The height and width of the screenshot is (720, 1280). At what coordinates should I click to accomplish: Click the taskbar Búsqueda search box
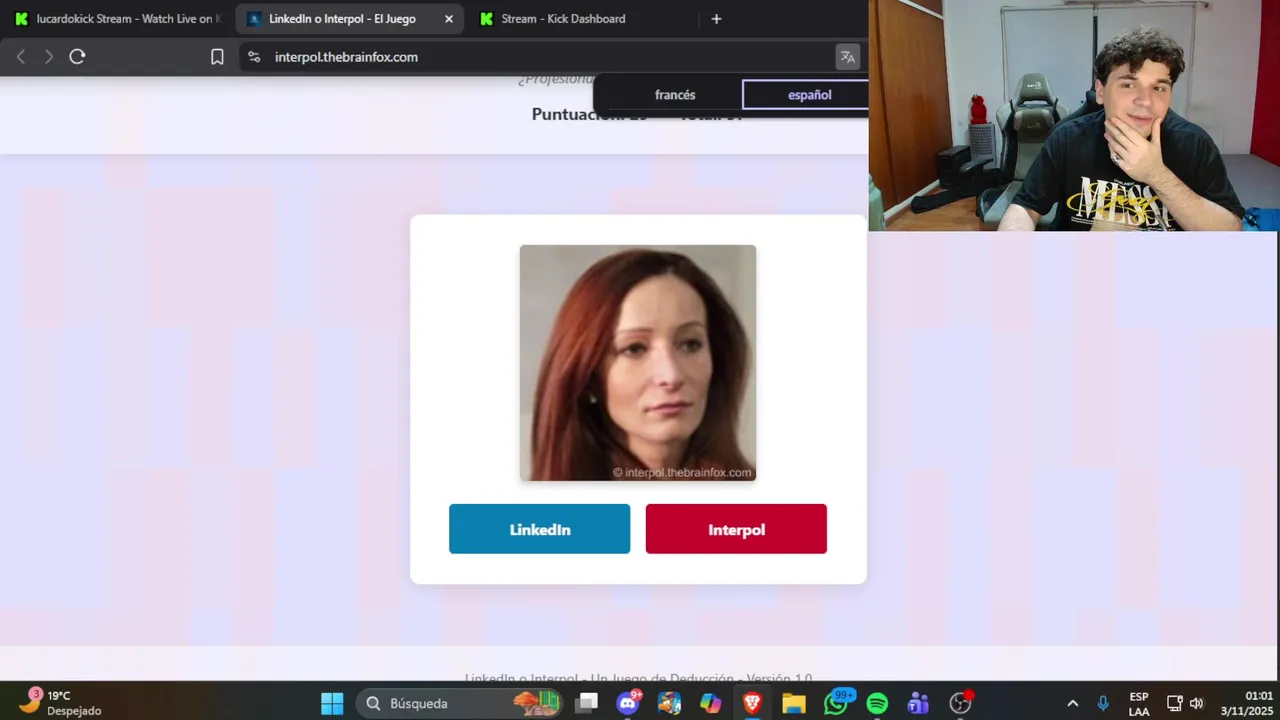tap(461, 703)
